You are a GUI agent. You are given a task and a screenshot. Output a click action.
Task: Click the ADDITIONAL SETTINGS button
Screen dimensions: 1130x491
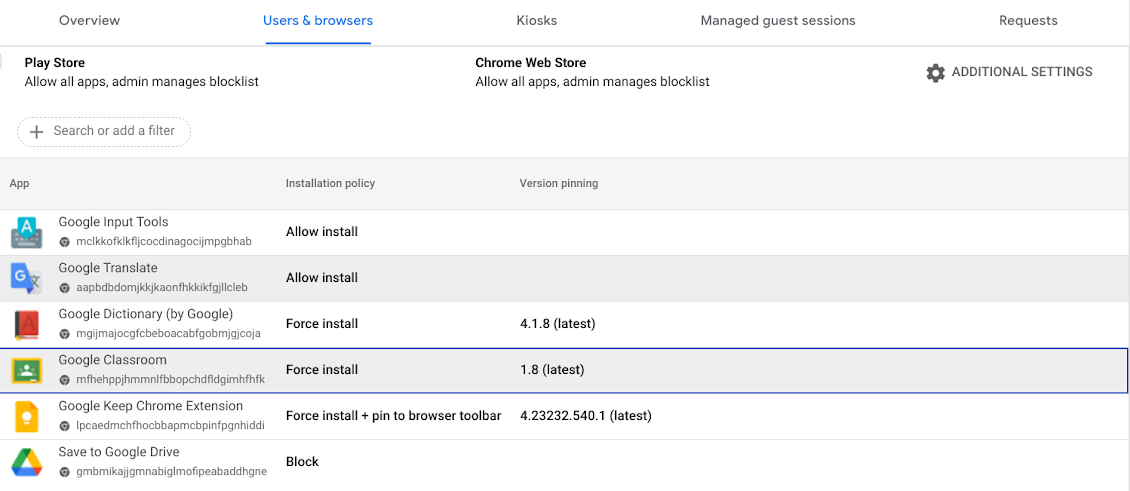[1021, 72]
